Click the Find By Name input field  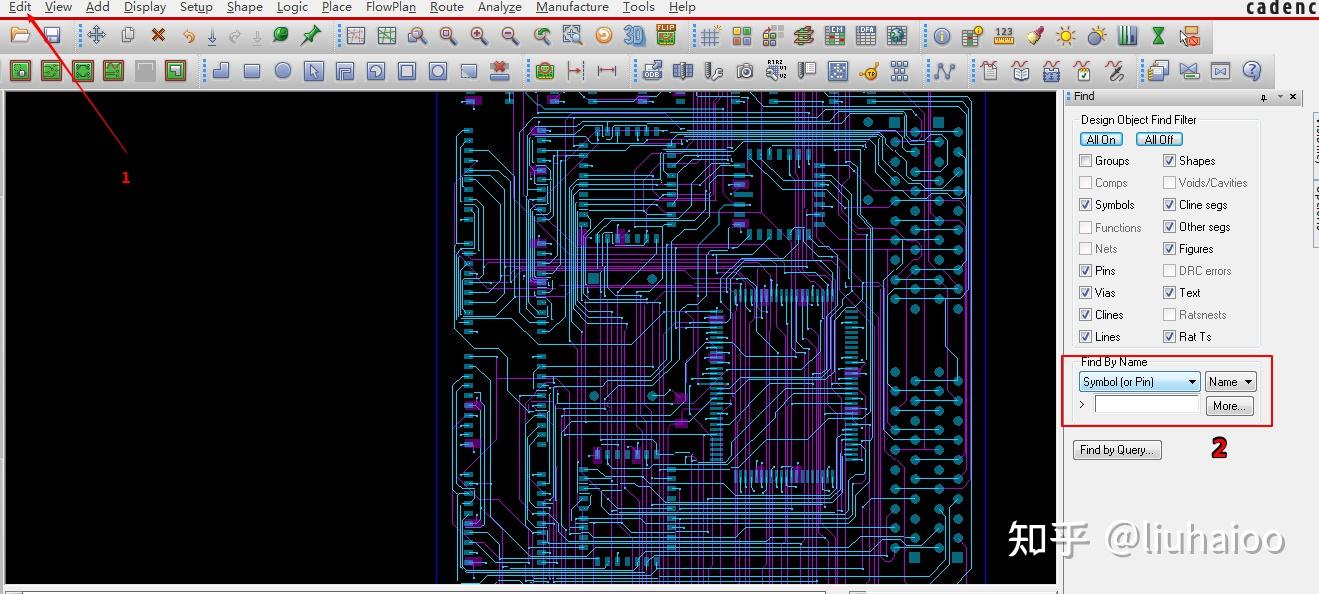pos(1146,403)
